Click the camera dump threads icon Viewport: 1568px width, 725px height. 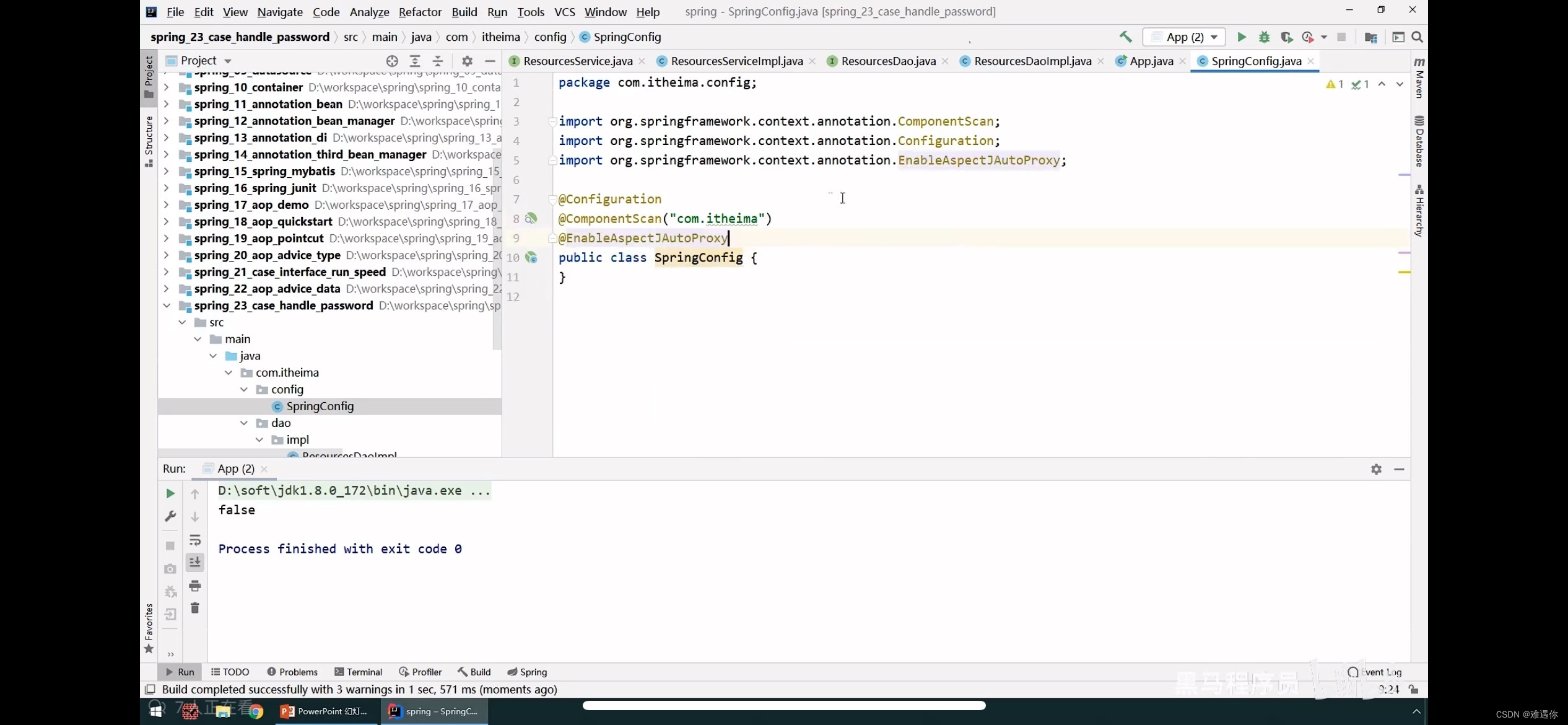pos(170,569)
